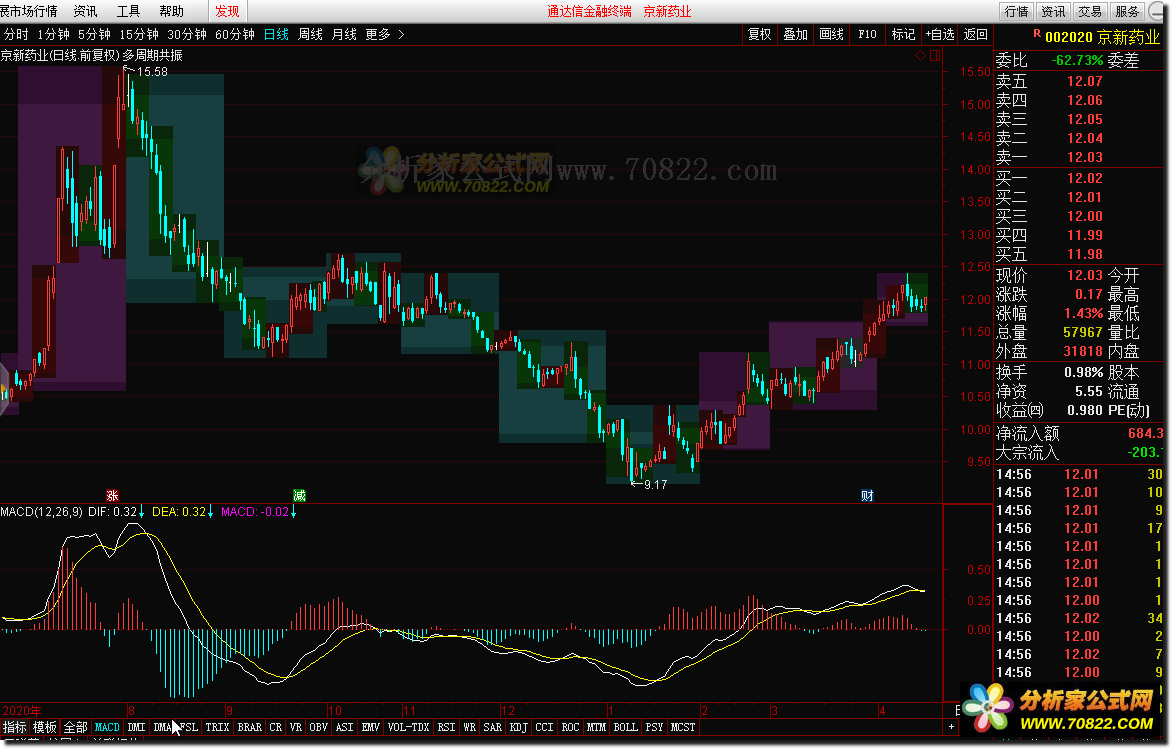Click the down arrow beside DIF value
The height and width of the screenshot is (749, 1173).
click(x=141, y=512)
